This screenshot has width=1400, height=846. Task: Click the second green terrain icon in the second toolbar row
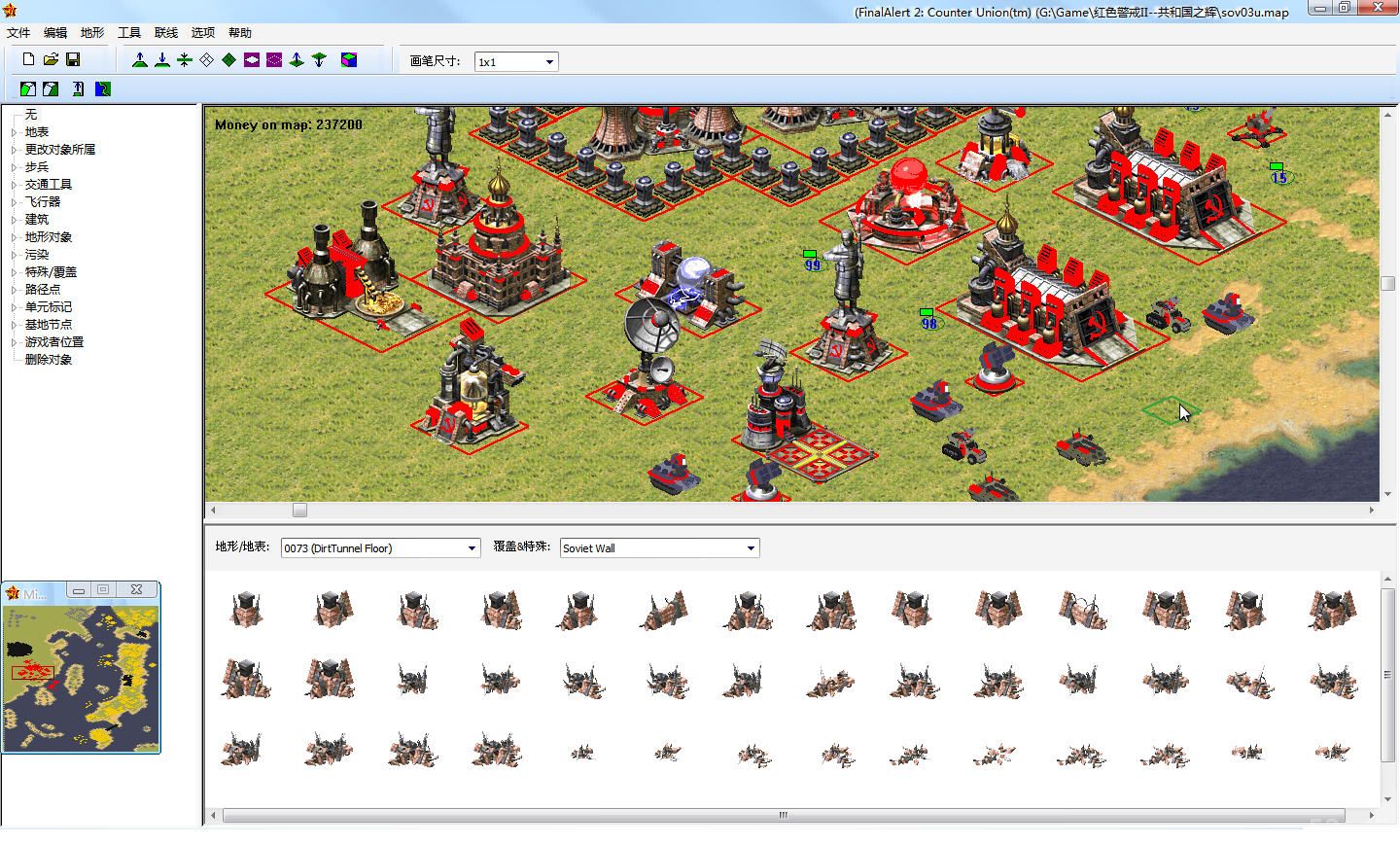point(51,89)
